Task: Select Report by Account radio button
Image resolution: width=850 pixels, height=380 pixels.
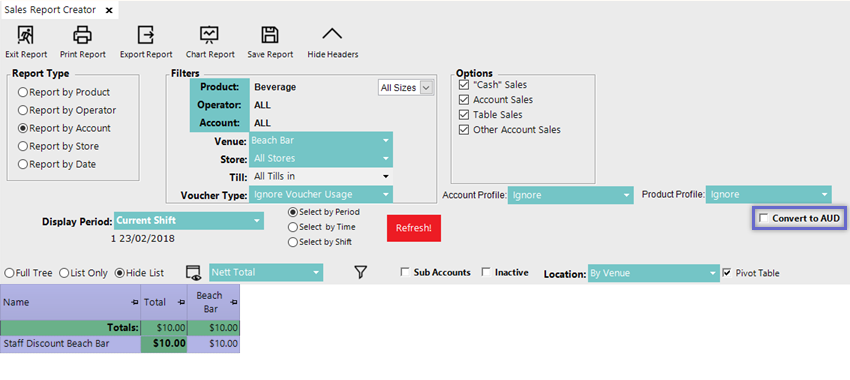Action: [x=23, y=128]
